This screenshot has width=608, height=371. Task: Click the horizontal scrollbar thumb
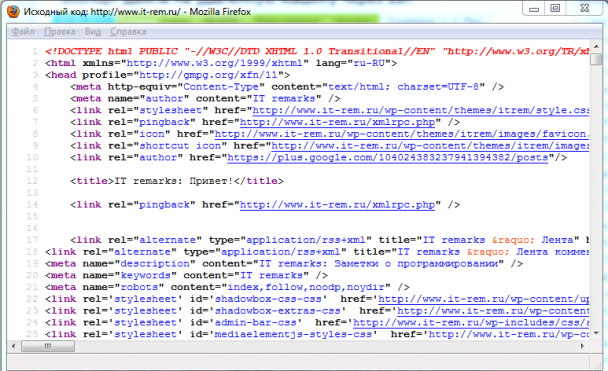48,346
